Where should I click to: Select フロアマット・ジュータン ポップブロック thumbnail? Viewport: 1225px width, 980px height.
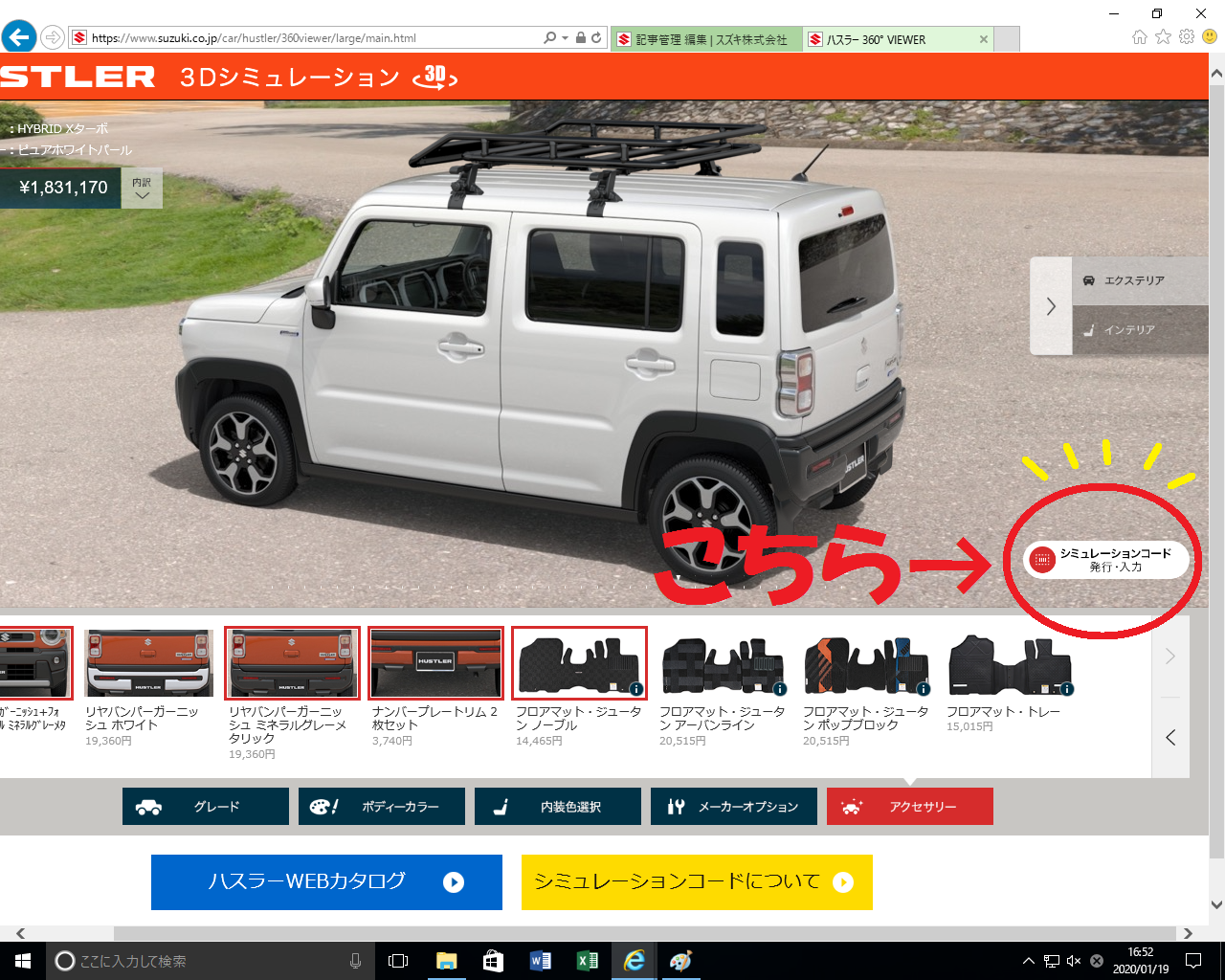click(866, 663)
